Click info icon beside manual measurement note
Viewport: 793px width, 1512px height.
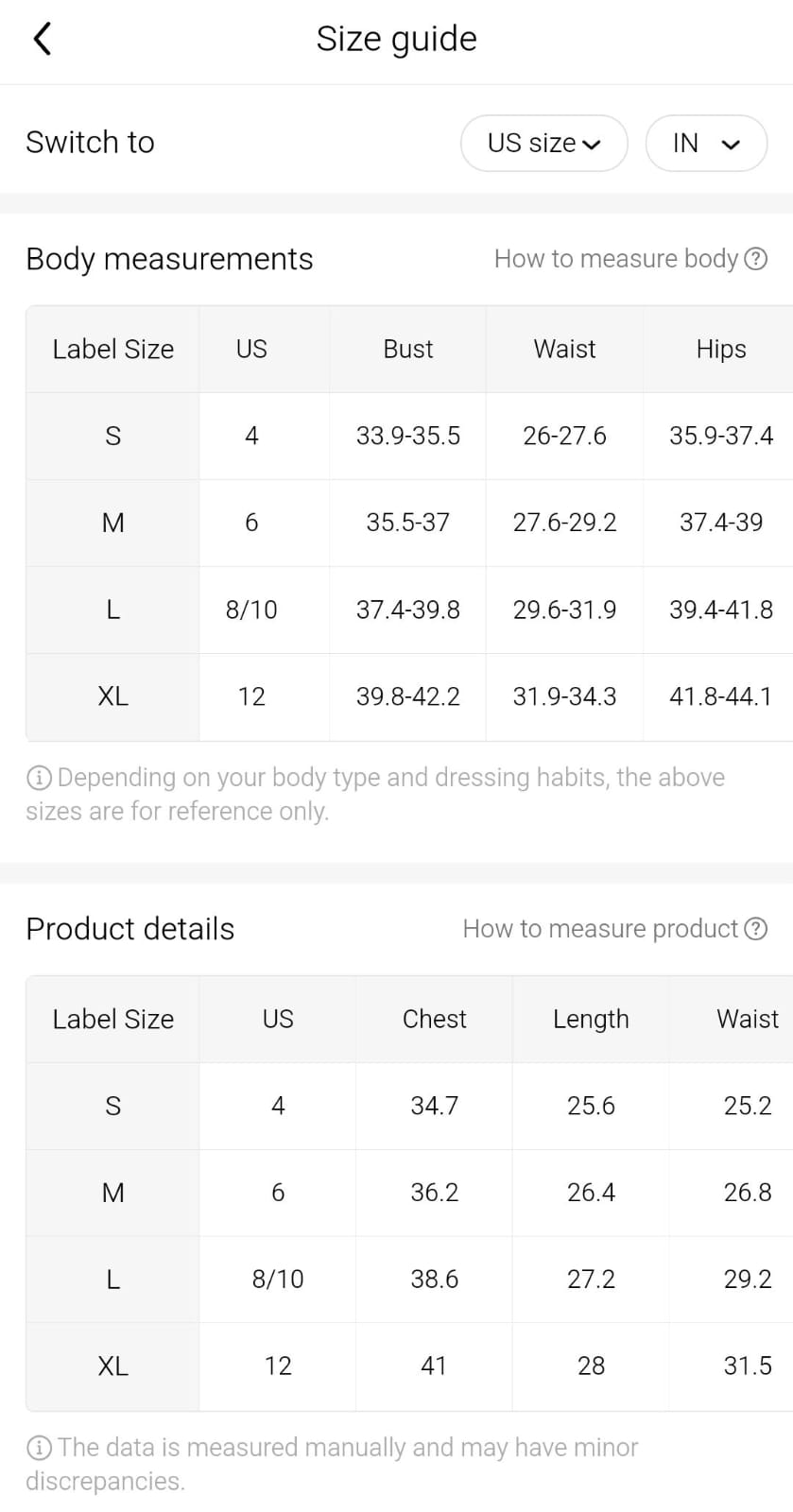point(39,1448)
